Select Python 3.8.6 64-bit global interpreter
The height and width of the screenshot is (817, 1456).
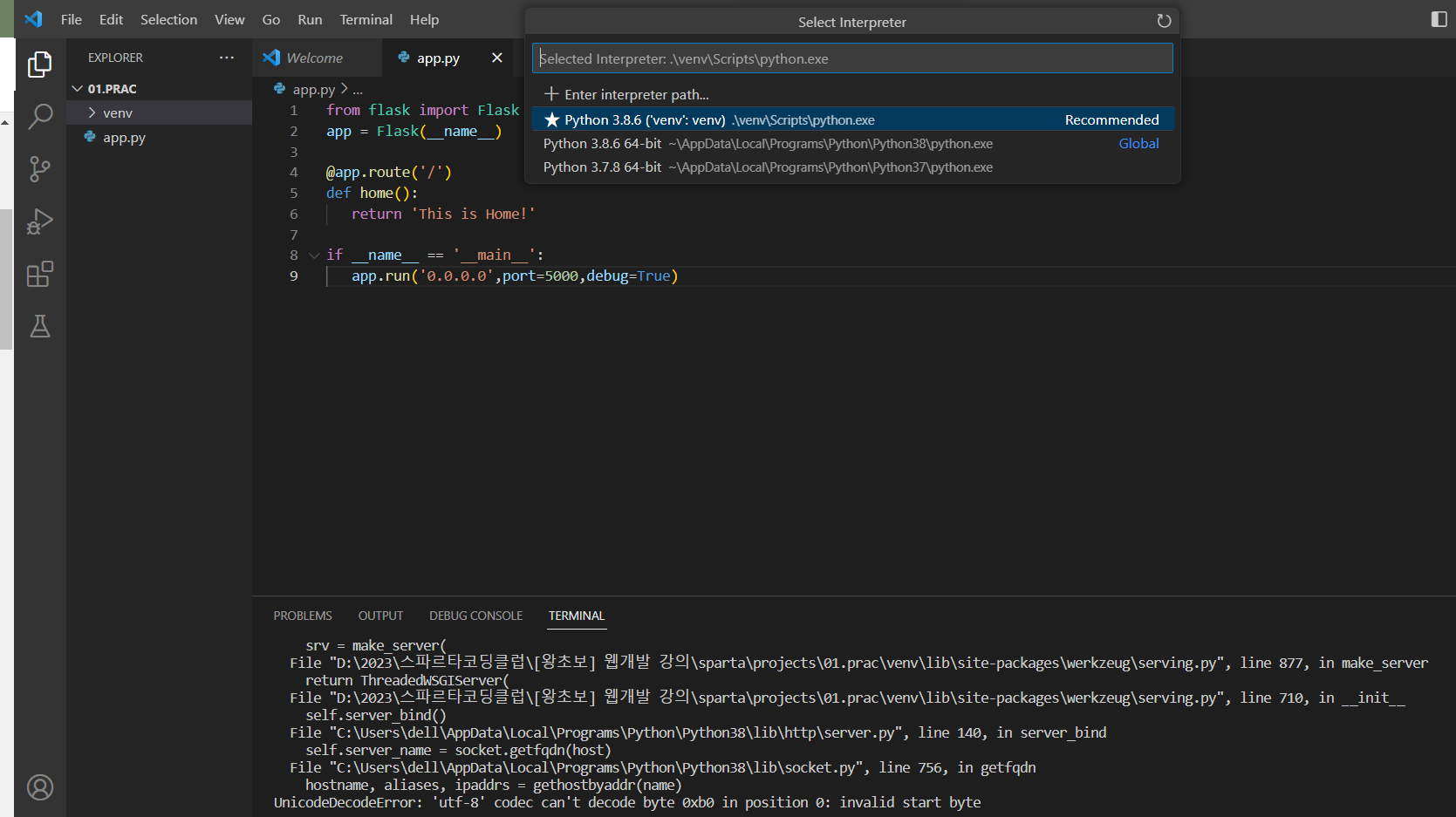point(852,143)
